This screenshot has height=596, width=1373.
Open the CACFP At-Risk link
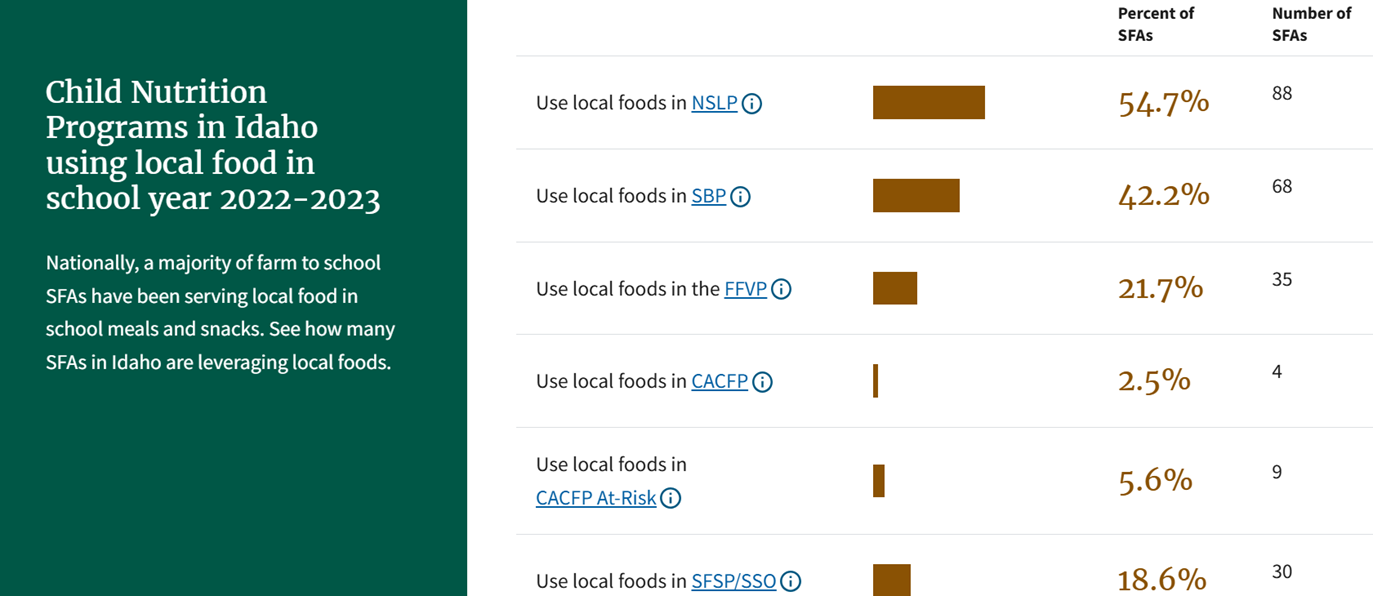tap(596, 498)
